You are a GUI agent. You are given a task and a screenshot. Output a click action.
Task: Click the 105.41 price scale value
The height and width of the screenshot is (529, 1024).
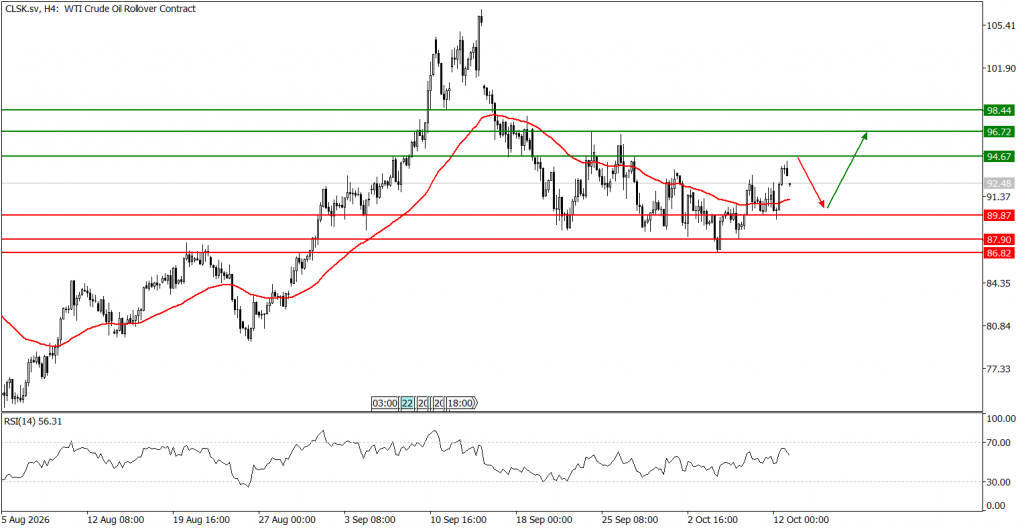1000,26
